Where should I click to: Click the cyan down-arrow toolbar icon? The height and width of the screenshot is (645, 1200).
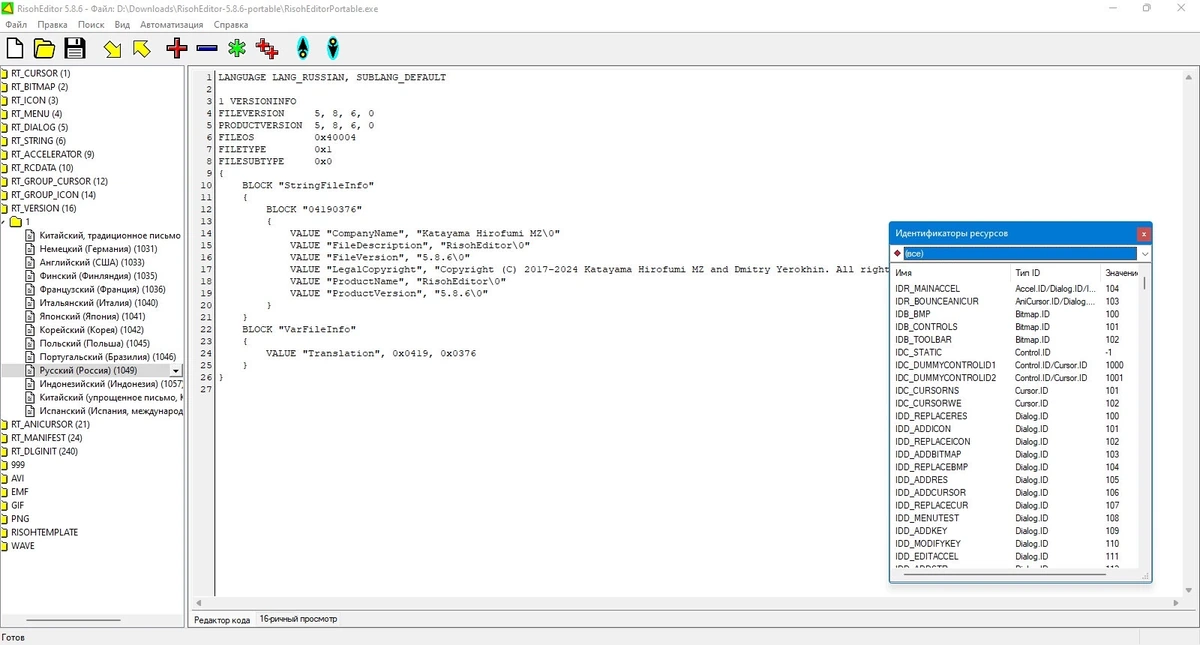pyautogui.click(x=333, y=48)
